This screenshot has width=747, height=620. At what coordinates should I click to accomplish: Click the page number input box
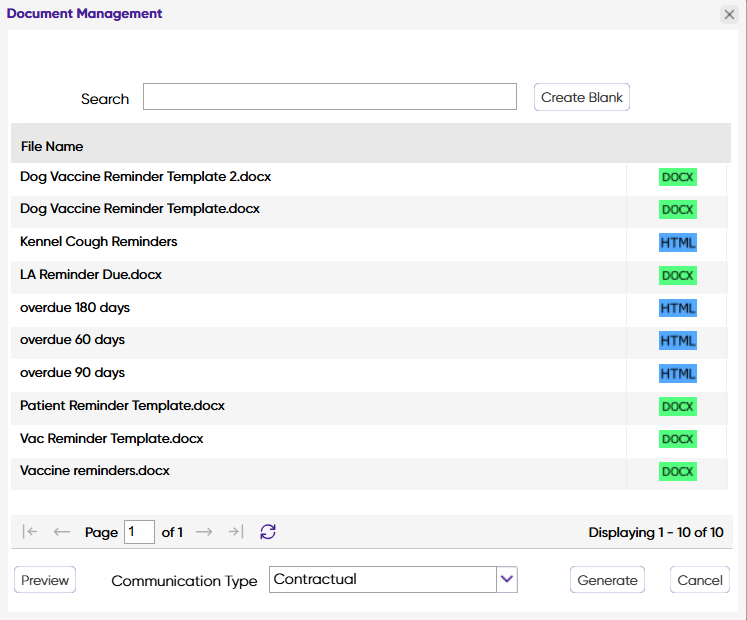tap(139, 531)
